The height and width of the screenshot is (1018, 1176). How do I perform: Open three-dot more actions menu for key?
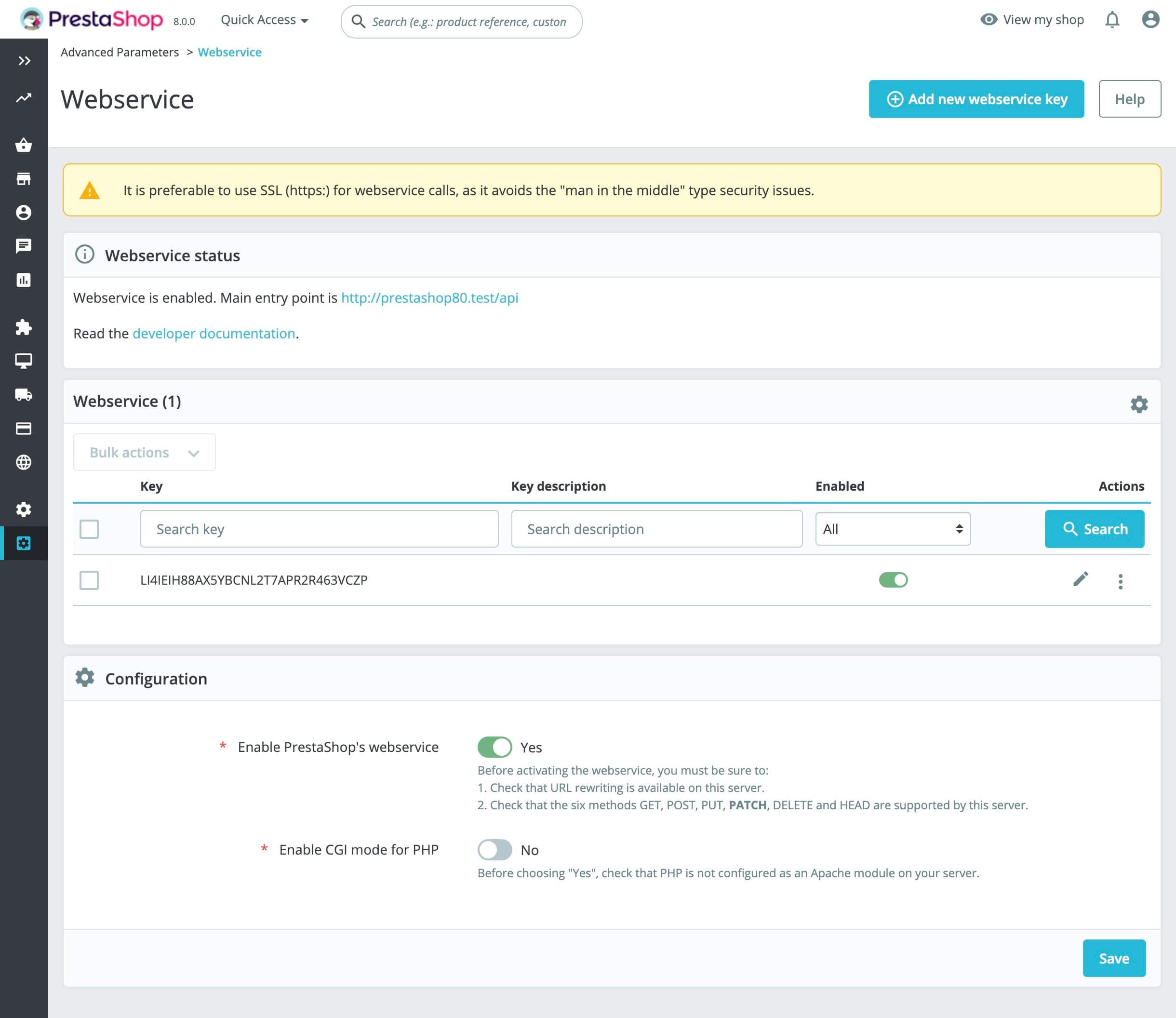(x=1120, y=581)
